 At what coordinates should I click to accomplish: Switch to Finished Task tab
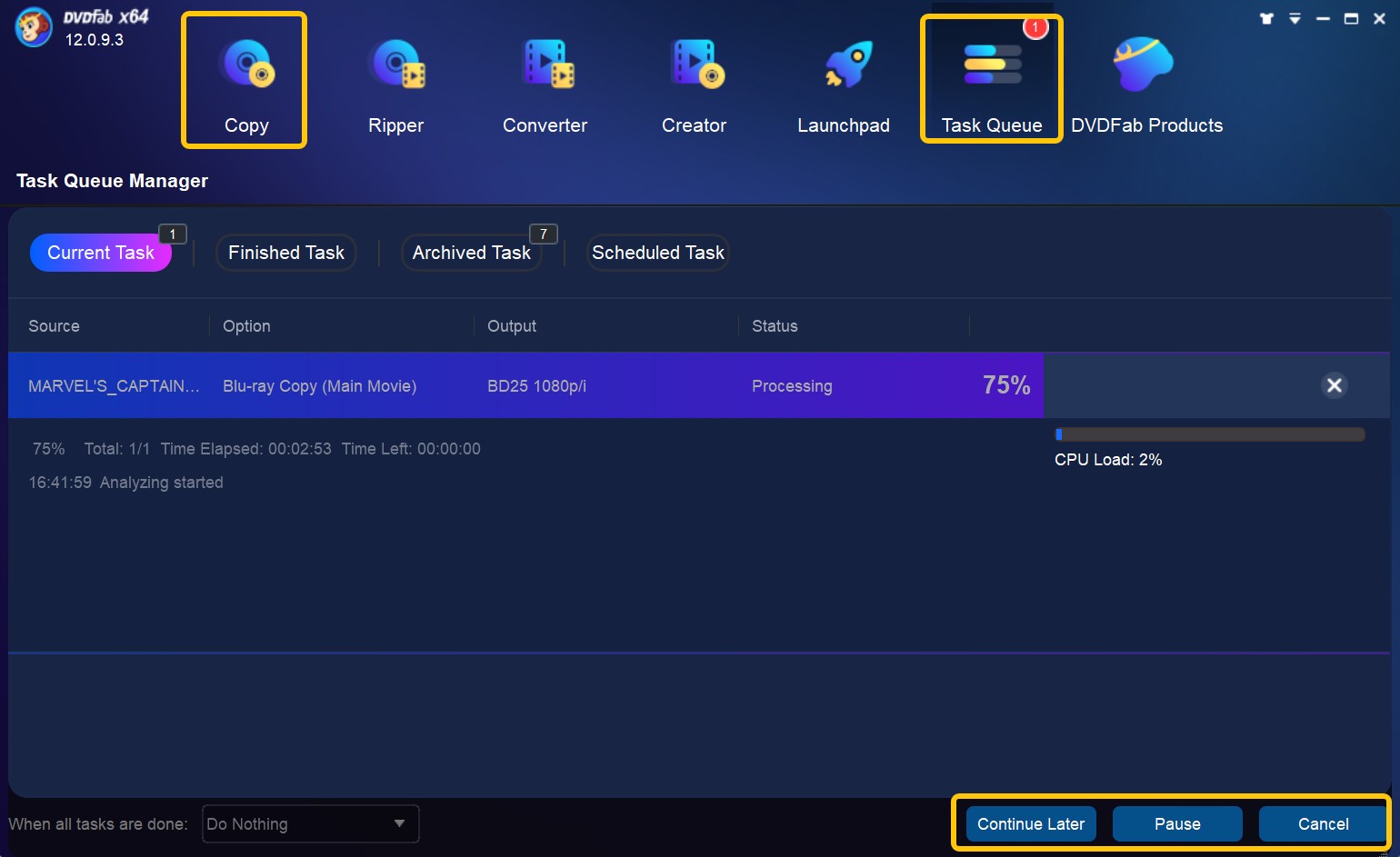[x=286, y=253]
